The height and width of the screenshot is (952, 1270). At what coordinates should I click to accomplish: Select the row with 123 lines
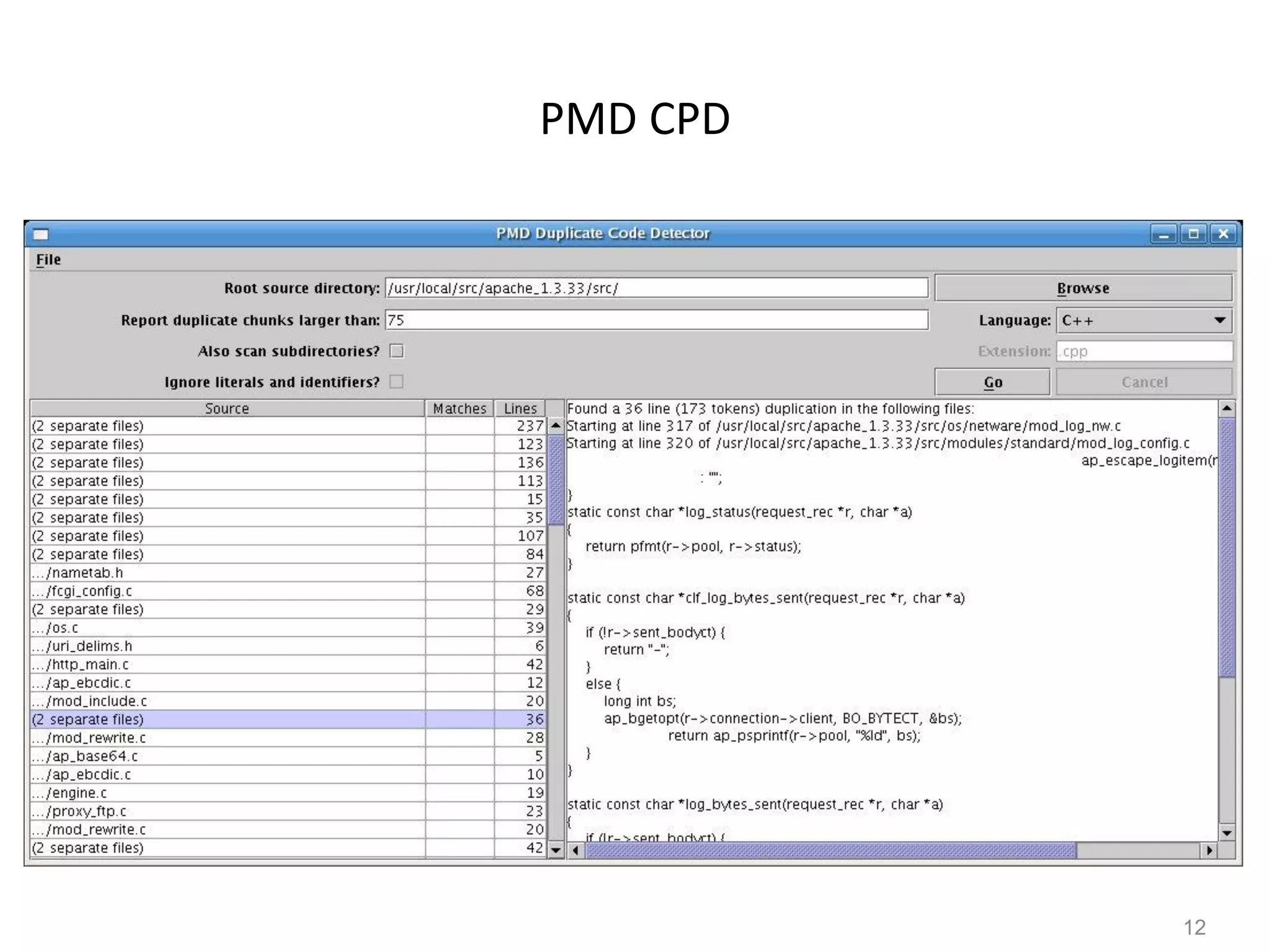pos(288,444)
